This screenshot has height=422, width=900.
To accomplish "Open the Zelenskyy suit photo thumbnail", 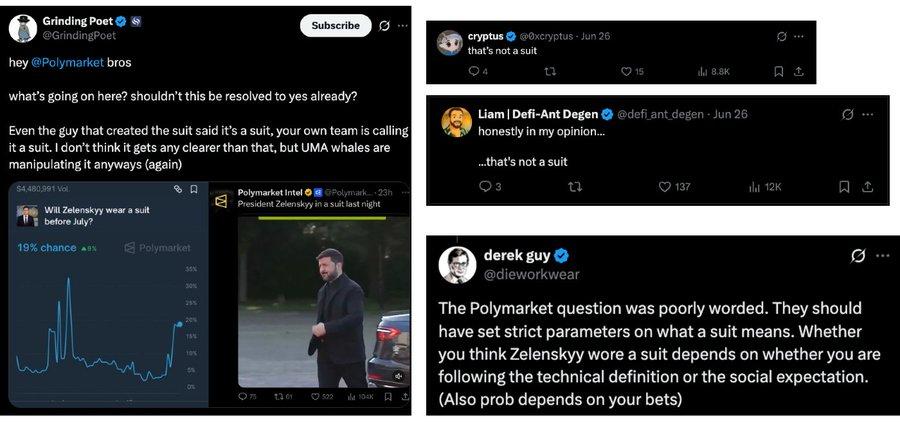I will pos(323,300).
